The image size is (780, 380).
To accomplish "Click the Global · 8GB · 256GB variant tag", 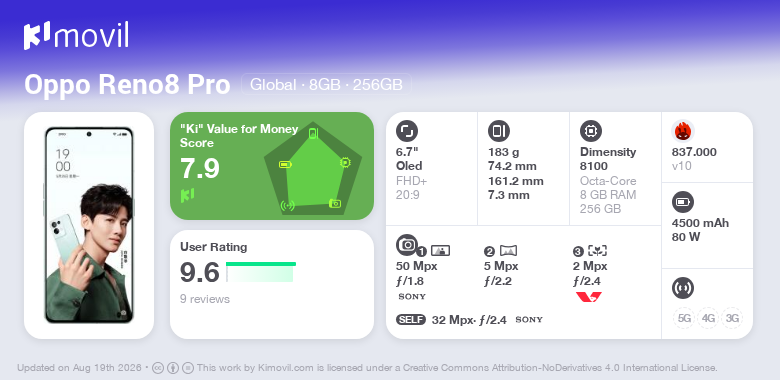I will 326,85.
